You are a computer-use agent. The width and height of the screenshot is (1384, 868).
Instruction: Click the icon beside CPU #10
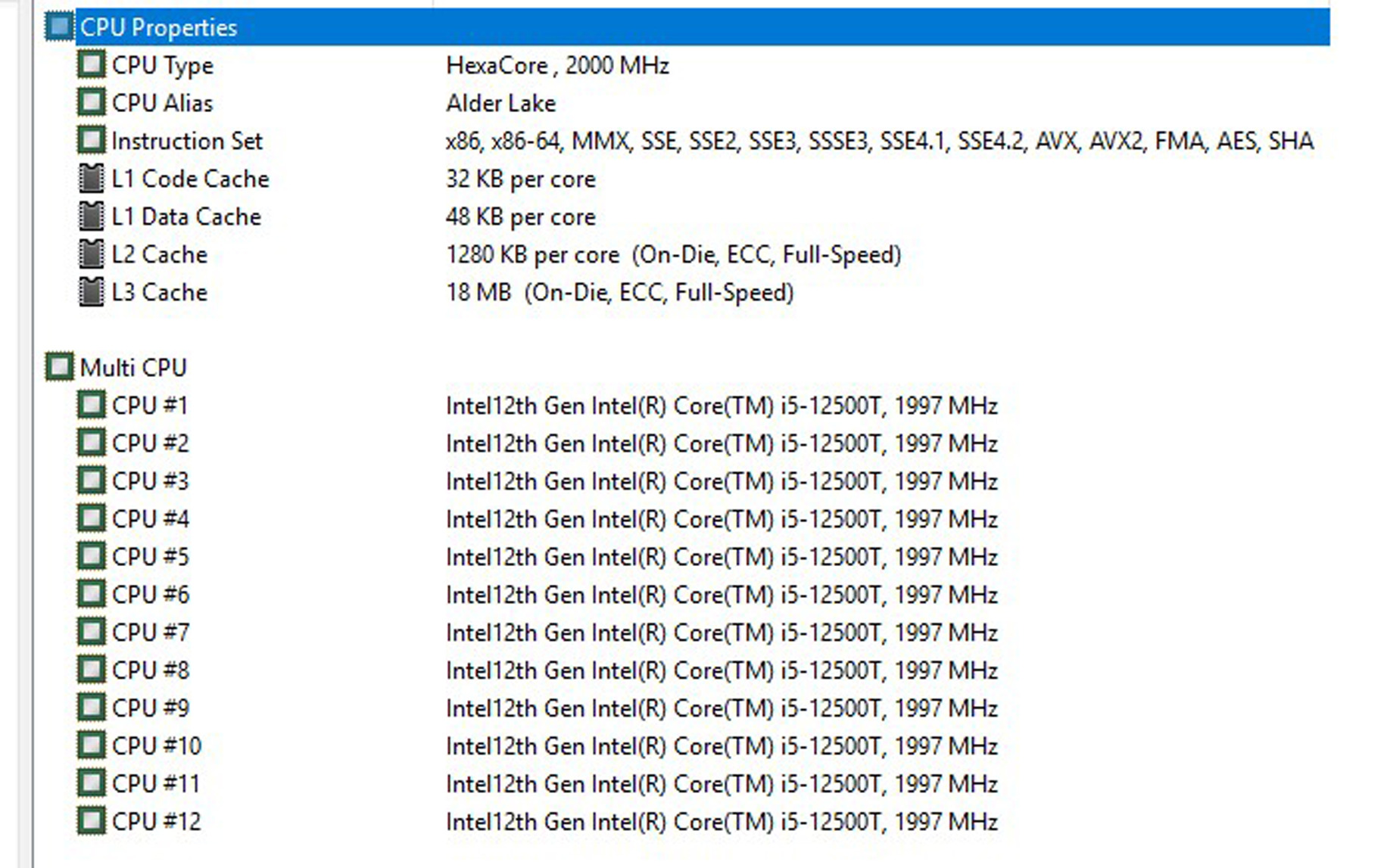[x=92, y=746]
